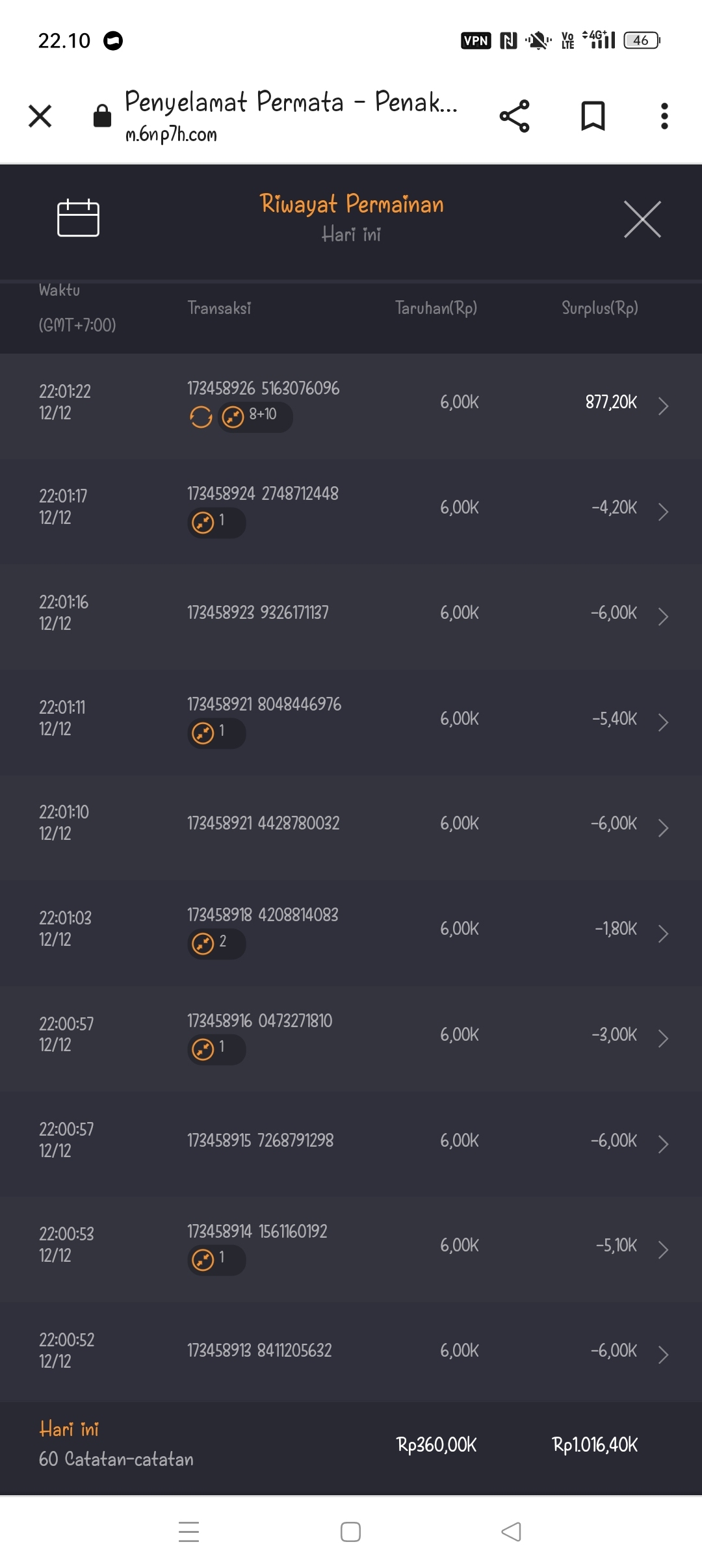Tap the Hari ini summary label

[x=69, y=1429]
